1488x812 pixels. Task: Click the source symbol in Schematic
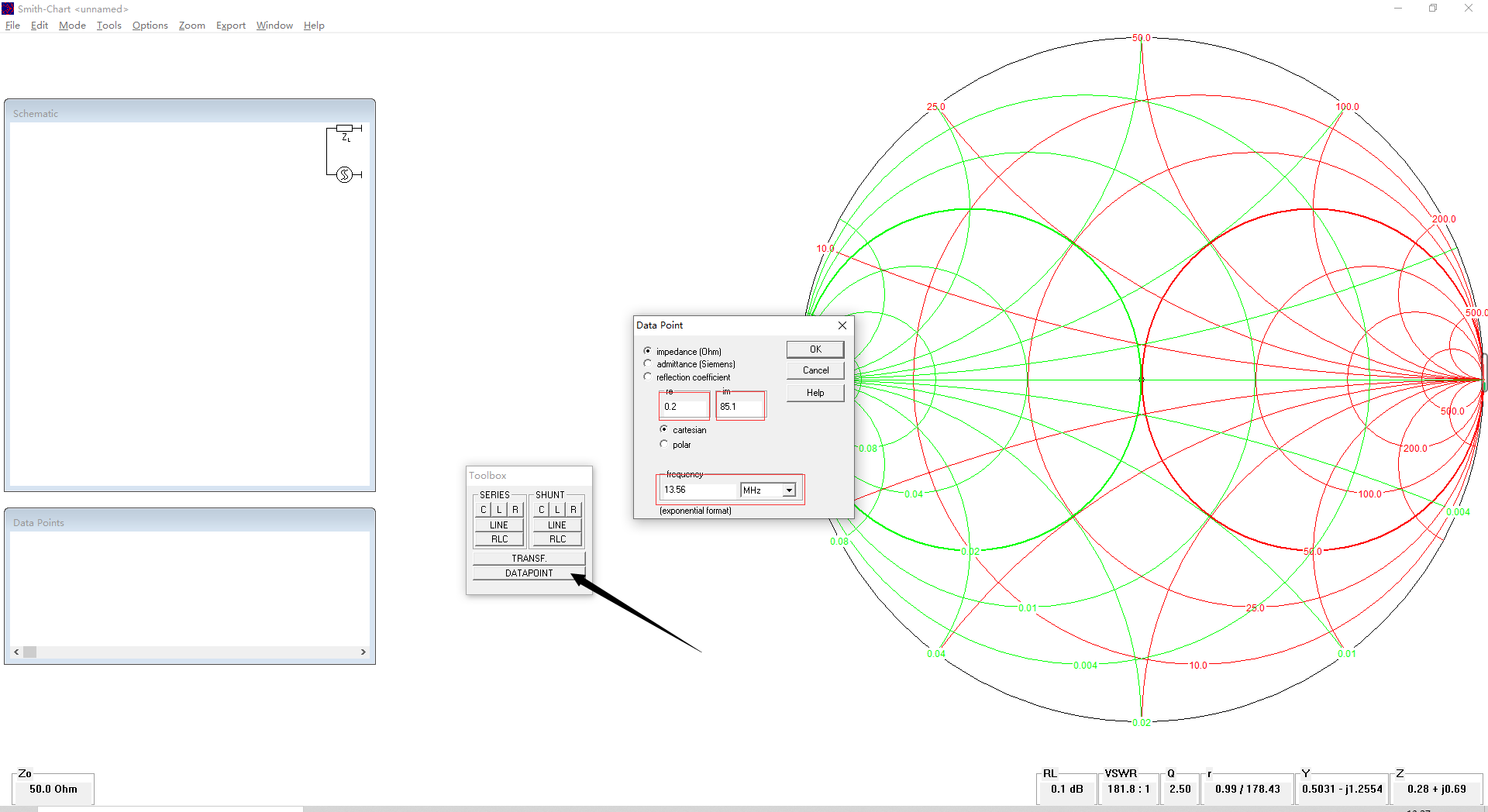coord(345,174)
